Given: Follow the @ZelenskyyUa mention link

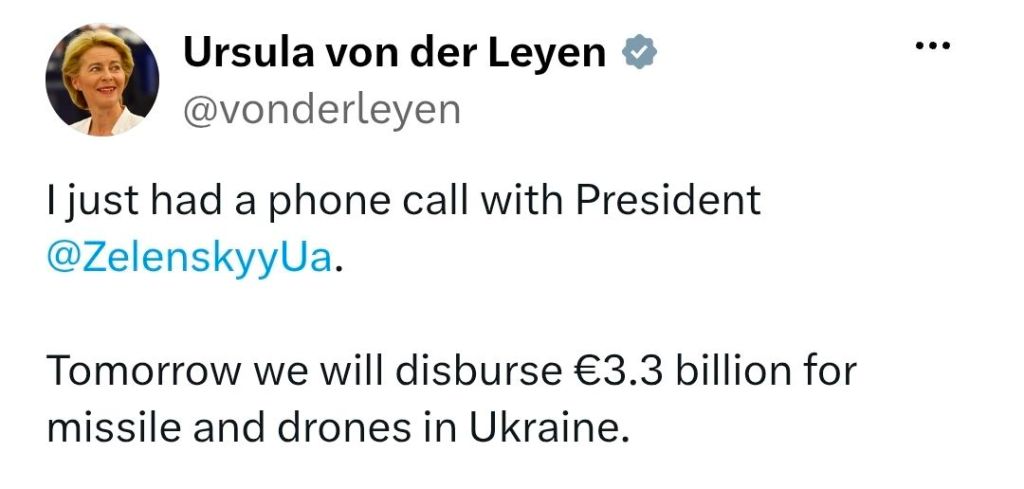Looking at the screenshot, I should [189, 259].
